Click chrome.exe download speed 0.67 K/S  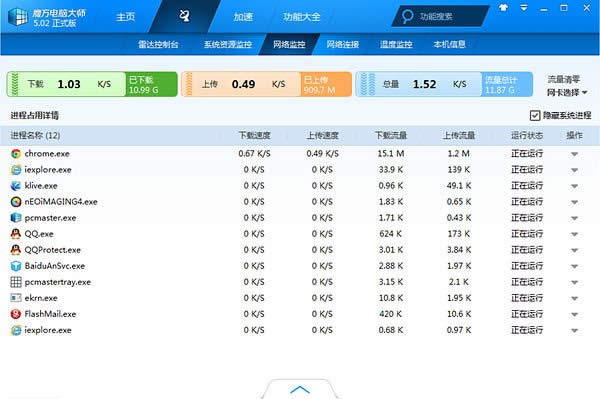click(x=254, y=154)
